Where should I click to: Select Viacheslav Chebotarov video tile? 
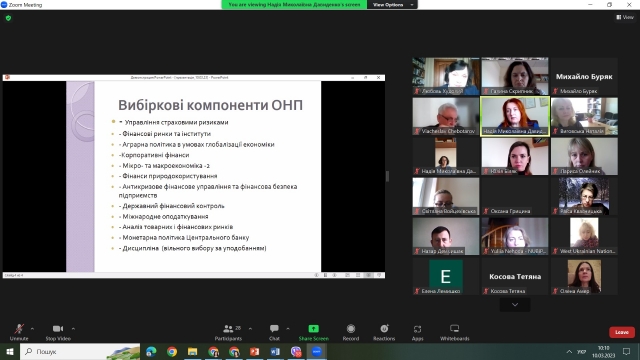446,116
